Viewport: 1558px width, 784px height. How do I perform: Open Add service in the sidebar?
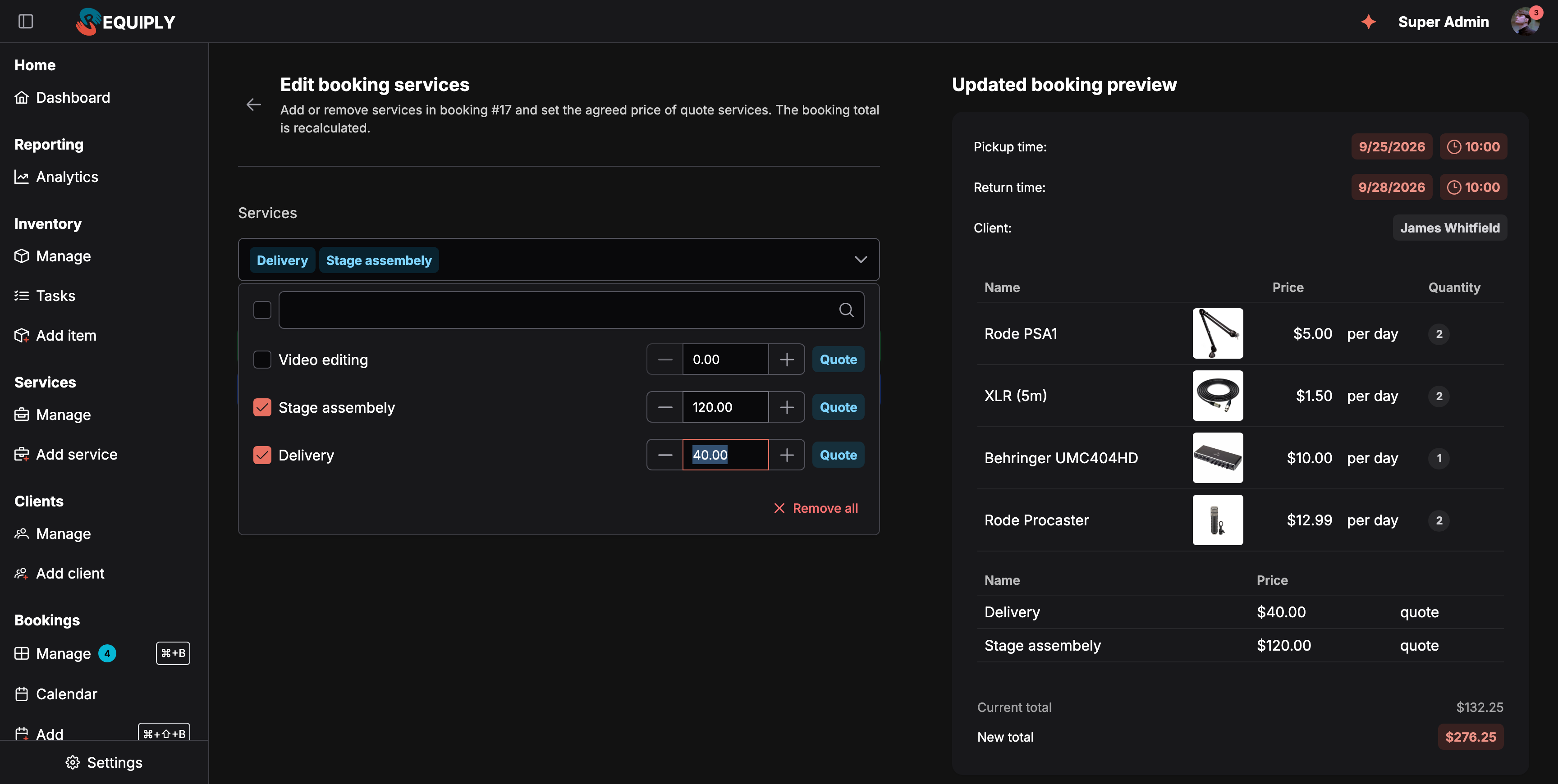pyautogui.click(x=66, y=455)
